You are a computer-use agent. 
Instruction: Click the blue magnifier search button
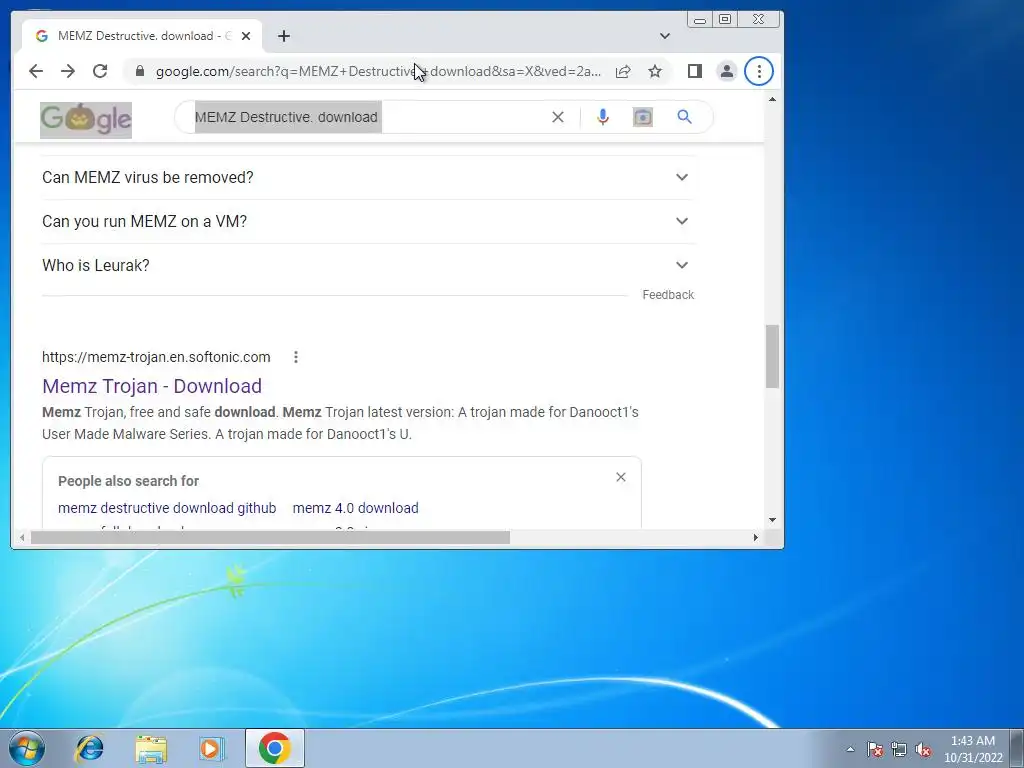tap(684, 117)
